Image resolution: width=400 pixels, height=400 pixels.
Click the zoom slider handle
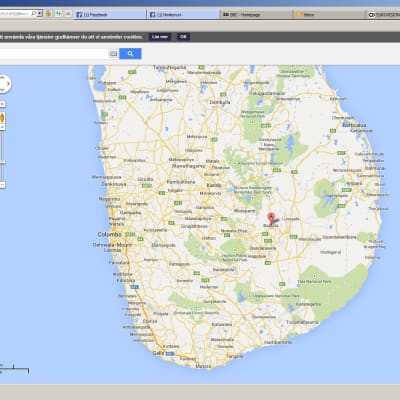click(x=2, y=162)
